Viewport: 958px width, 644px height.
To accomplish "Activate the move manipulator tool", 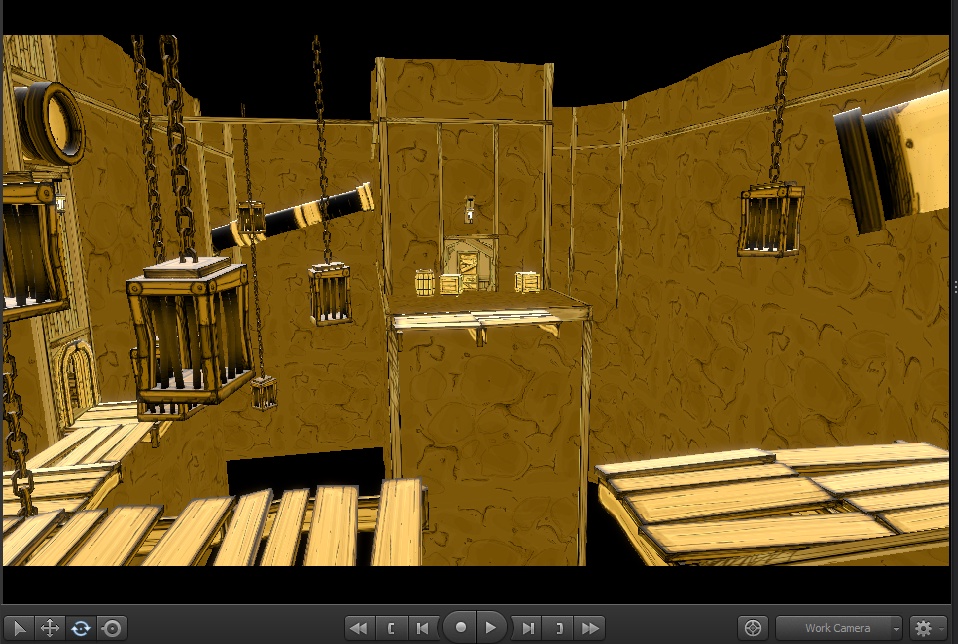I will pos(49,628).
